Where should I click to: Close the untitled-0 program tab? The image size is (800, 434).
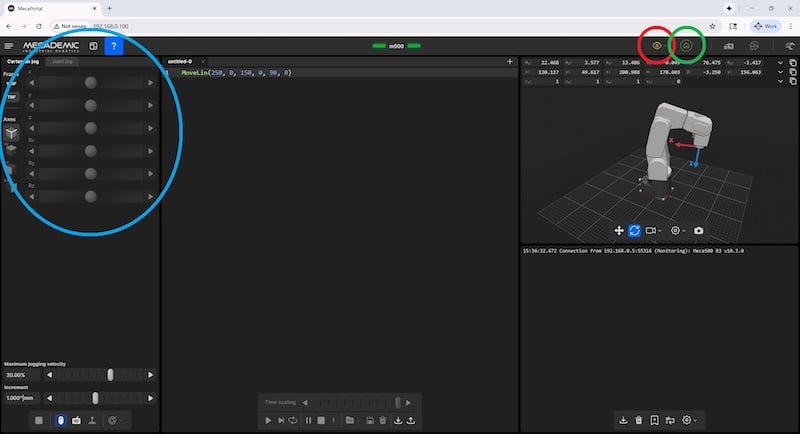(203, 61)
